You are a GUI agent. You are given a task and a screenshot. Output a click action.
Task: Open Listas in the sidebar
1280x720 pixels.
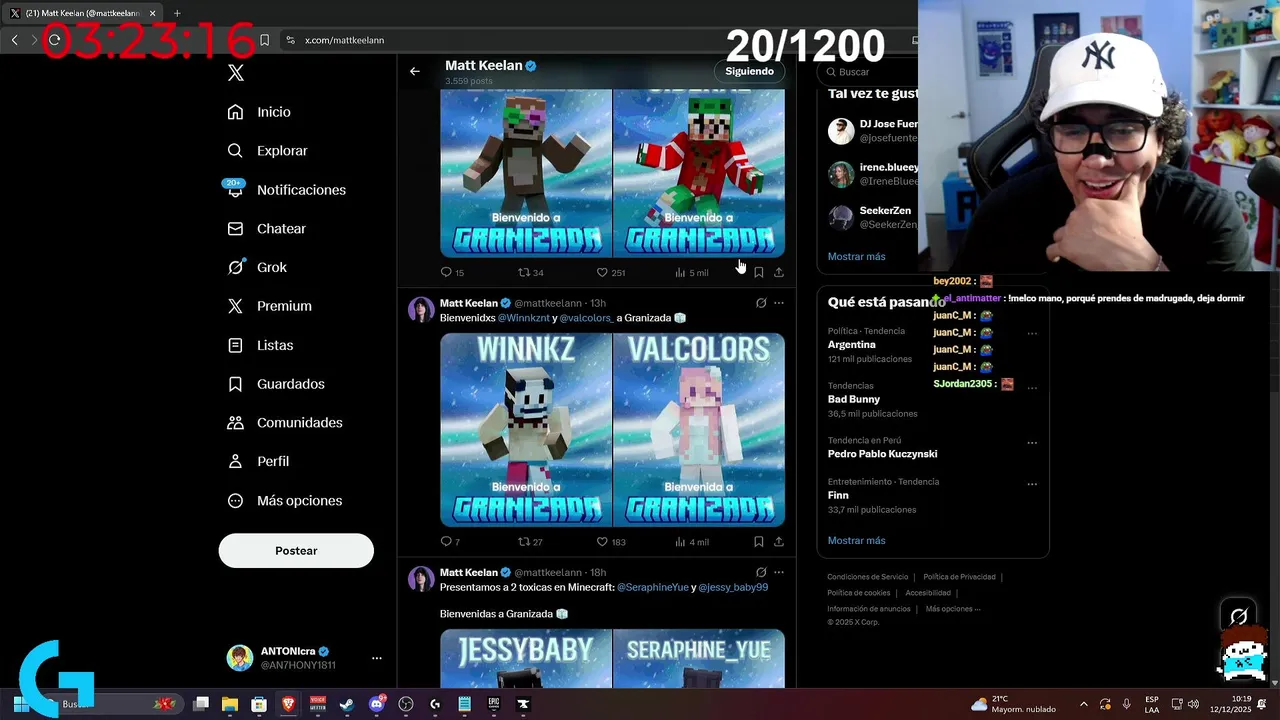coord(260,345)
